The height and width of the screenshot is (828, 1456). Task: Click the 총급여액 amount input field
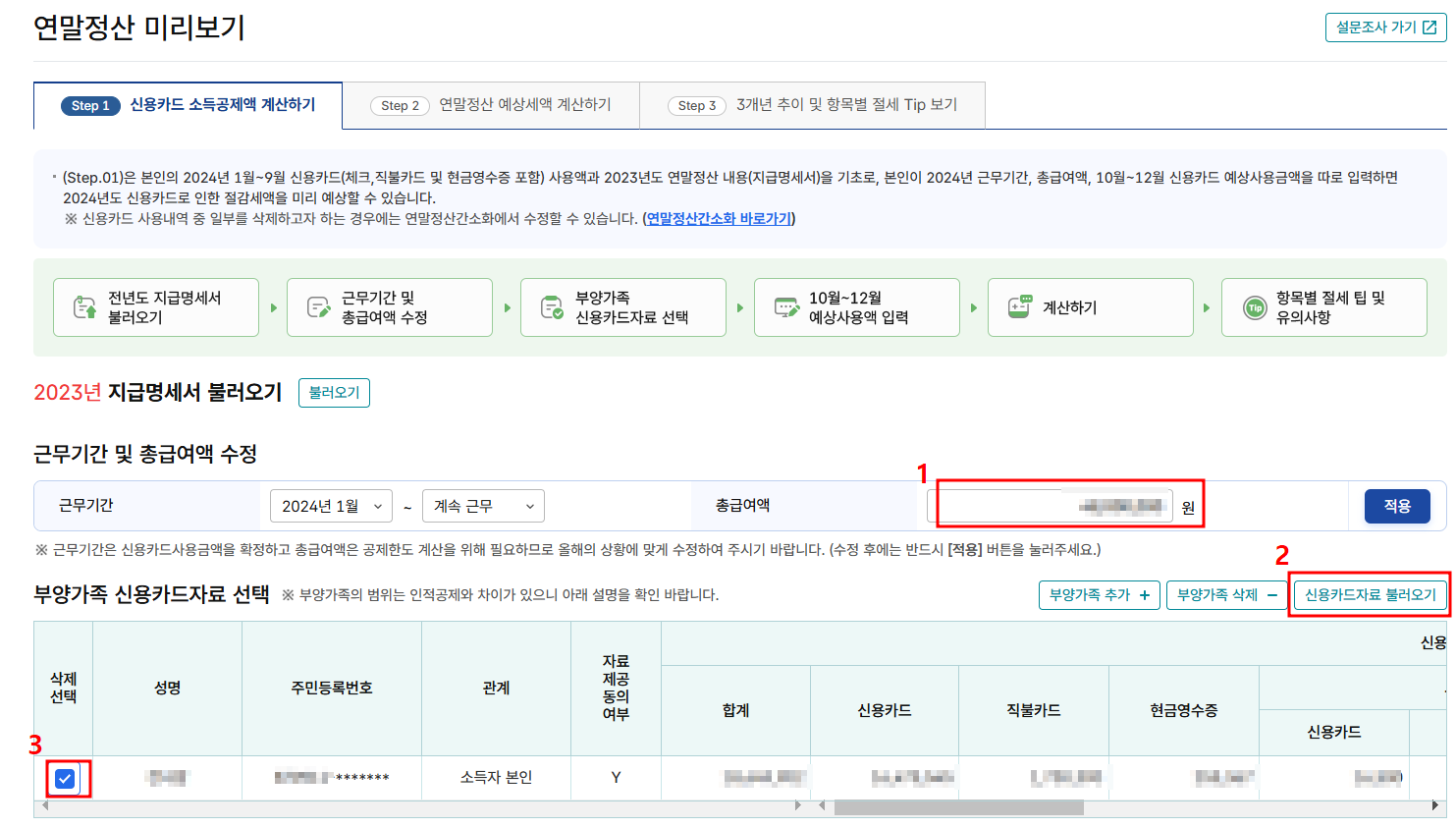[x=1051, y=505]
